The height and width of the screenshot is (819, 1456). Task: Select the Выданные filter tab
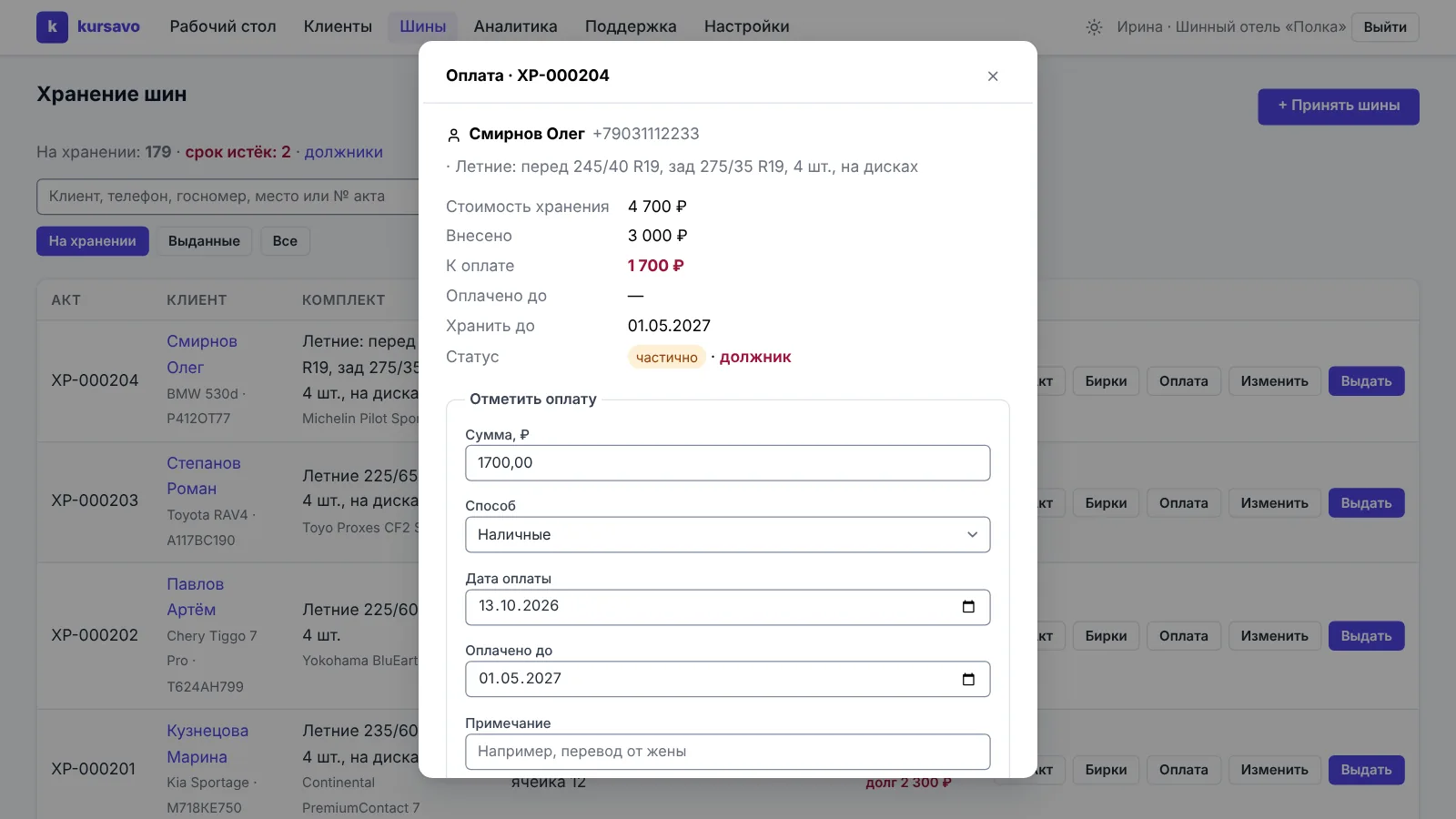coord(204,241)
